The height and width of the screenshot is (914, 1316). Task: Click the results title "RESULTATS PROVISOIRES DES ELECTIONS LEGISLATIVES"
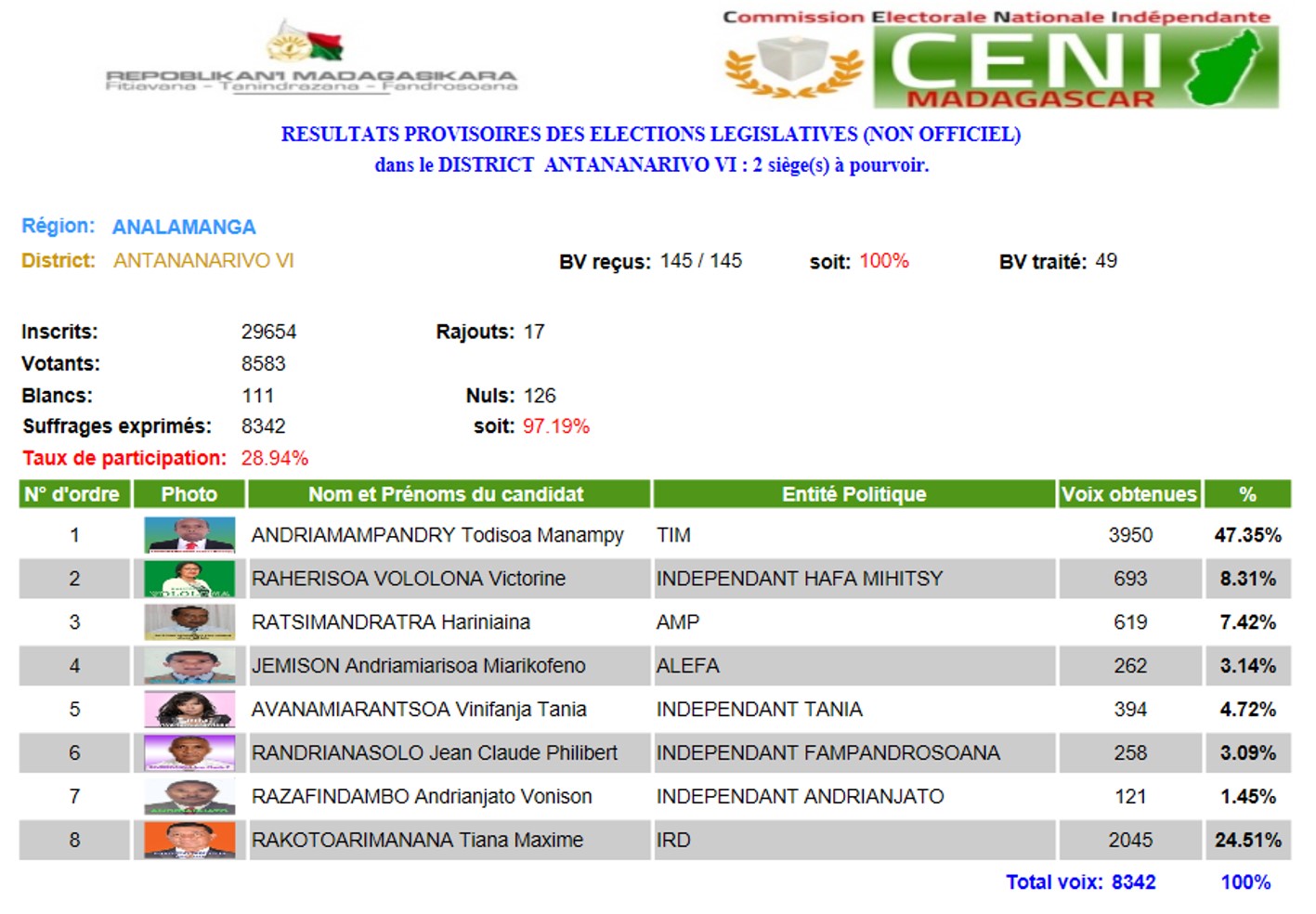pyautogui.click(x=651, y=135)
